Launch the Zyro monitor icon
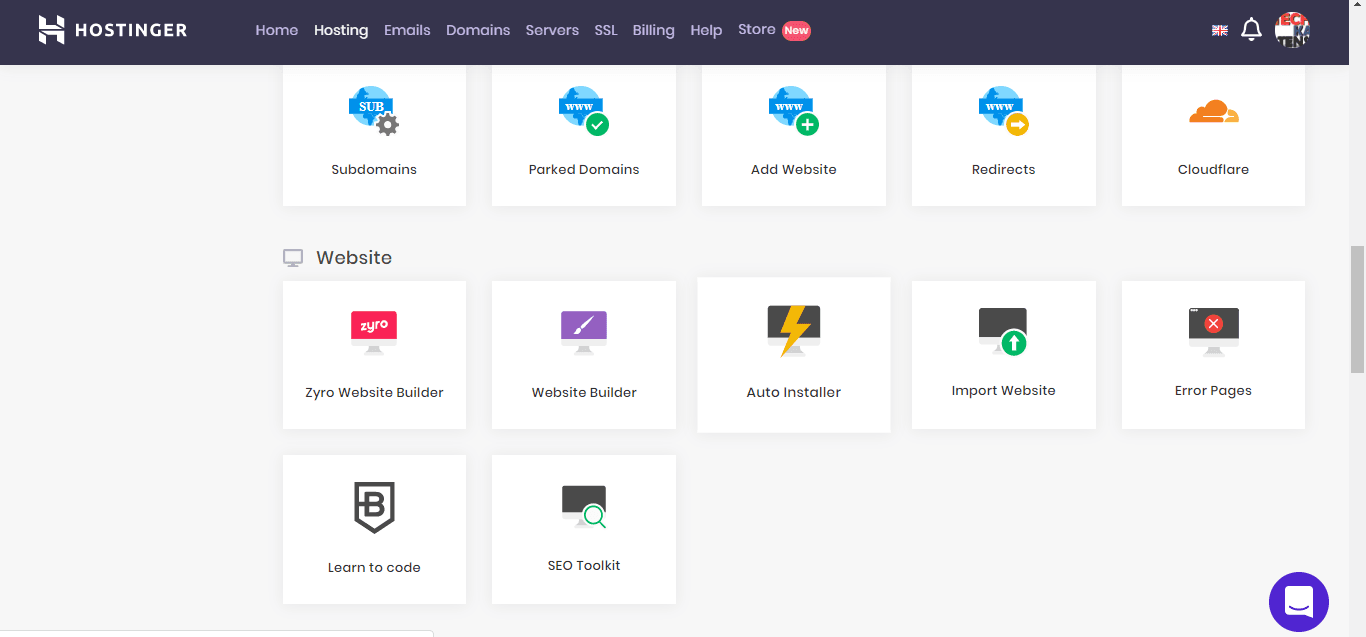 pyautogui.click(x=374, y=332)
